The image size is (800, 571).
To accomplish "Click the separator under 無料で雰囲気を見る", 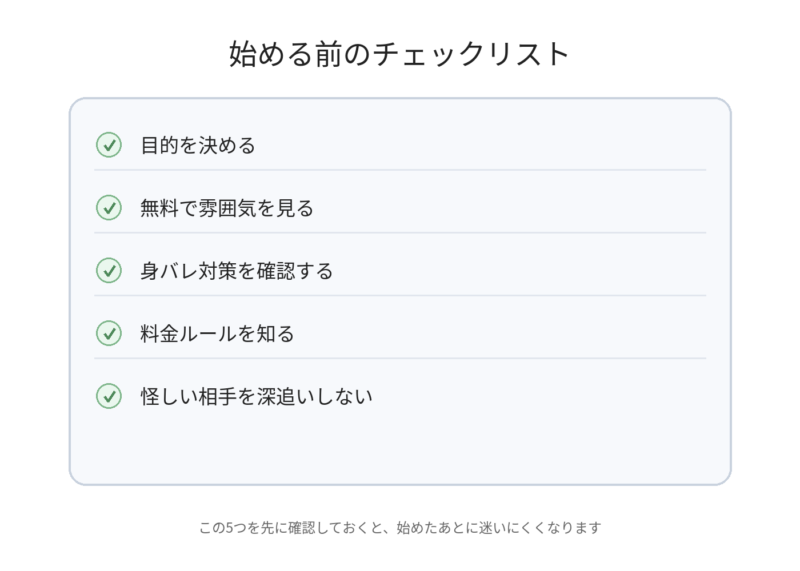I will pos(400,233).
